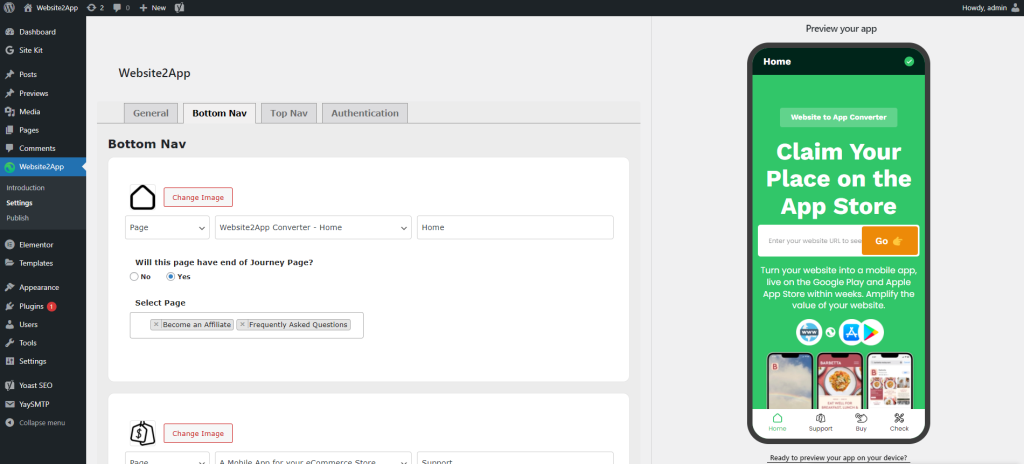The height and width of the screenshot is (464, 1024).
Task: Click the green checkmark in the phone header
Action: 909,61
